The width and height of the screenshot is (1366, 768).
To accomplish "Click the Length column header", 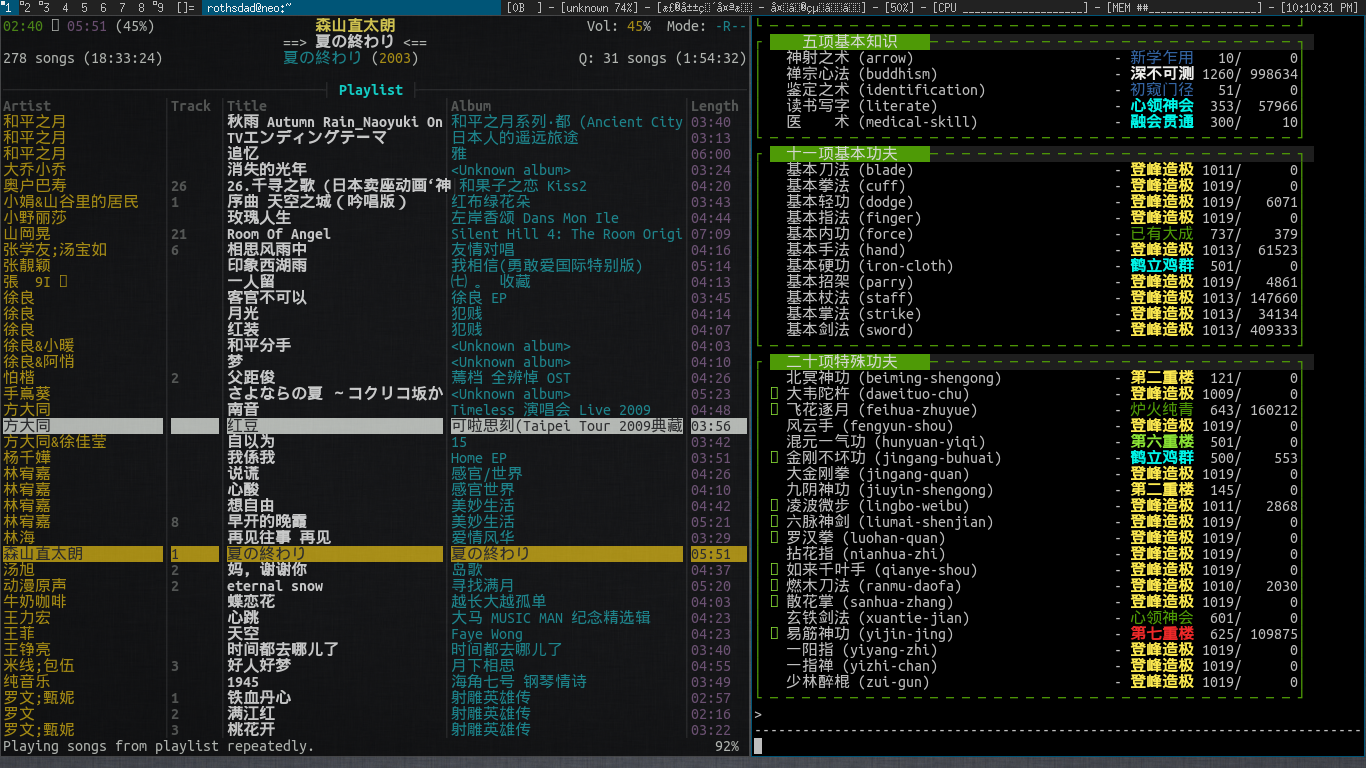I will [x=715, y=106].
